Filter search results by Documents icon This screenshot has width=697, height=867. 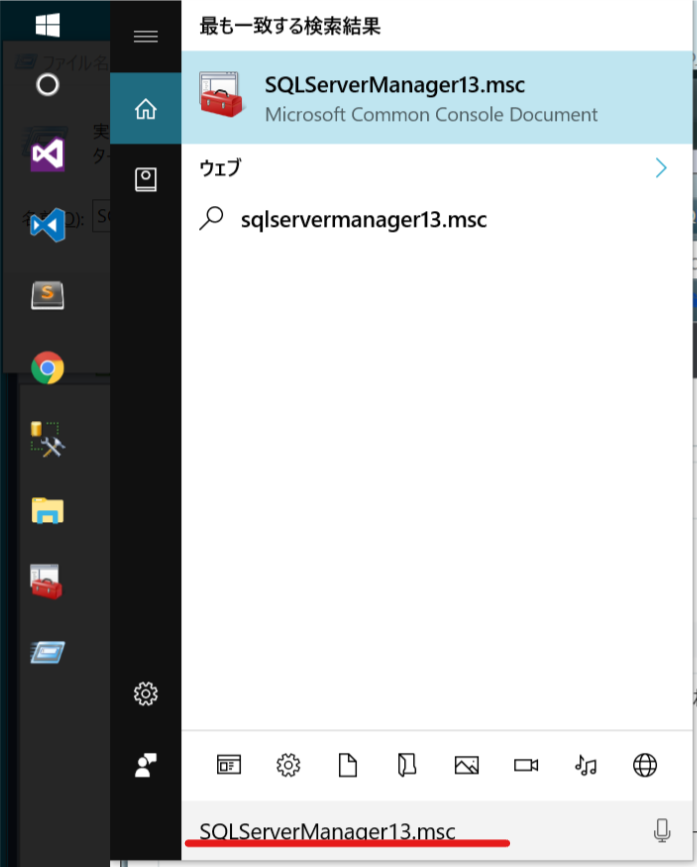[348, 765]
